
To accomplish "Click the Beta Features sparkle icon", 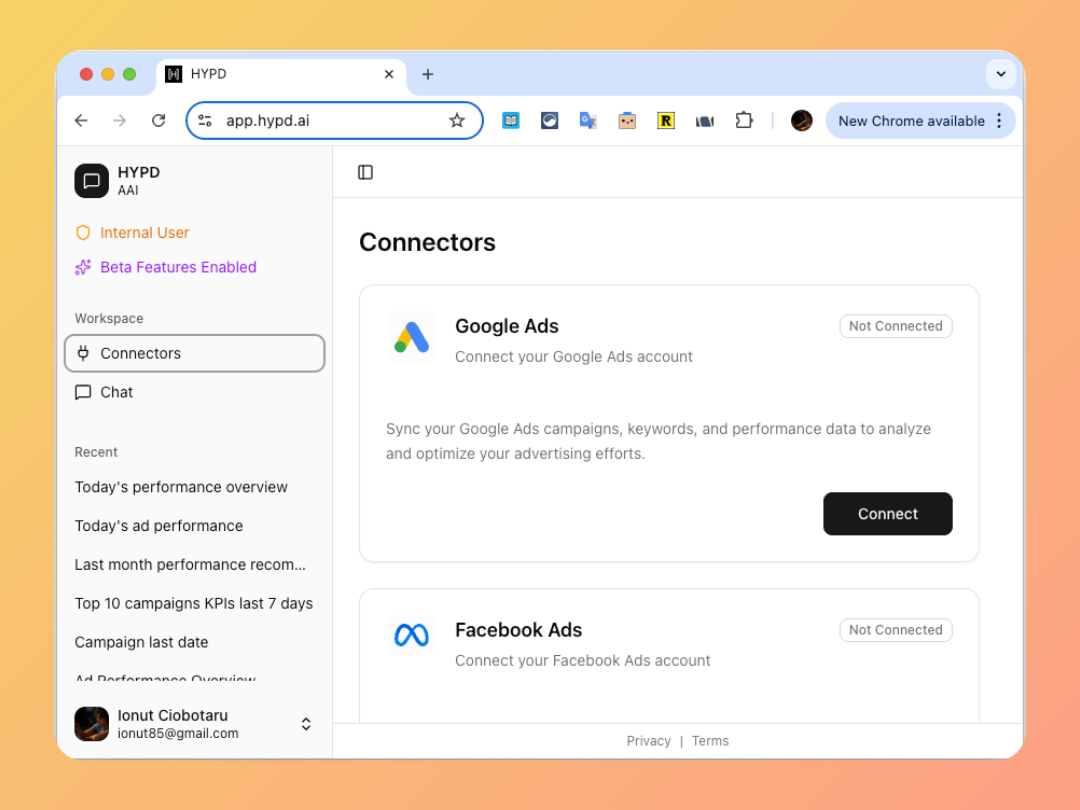I will pos(83,267).
